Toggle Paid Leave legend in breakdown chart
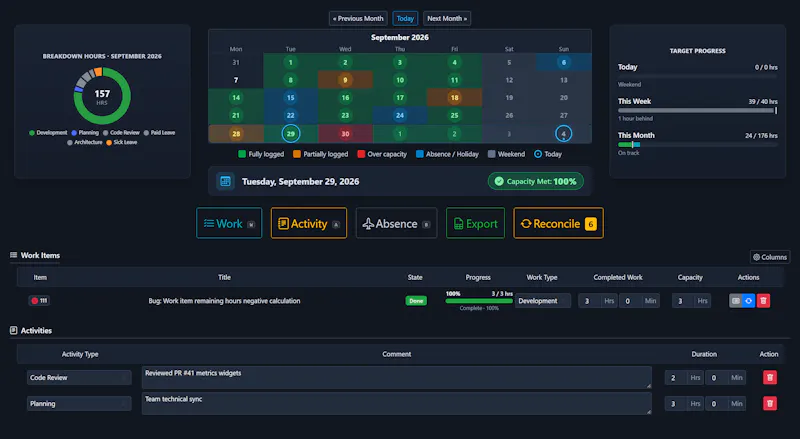The width and height of the screenshot is (800, 439). click(159, 133)
